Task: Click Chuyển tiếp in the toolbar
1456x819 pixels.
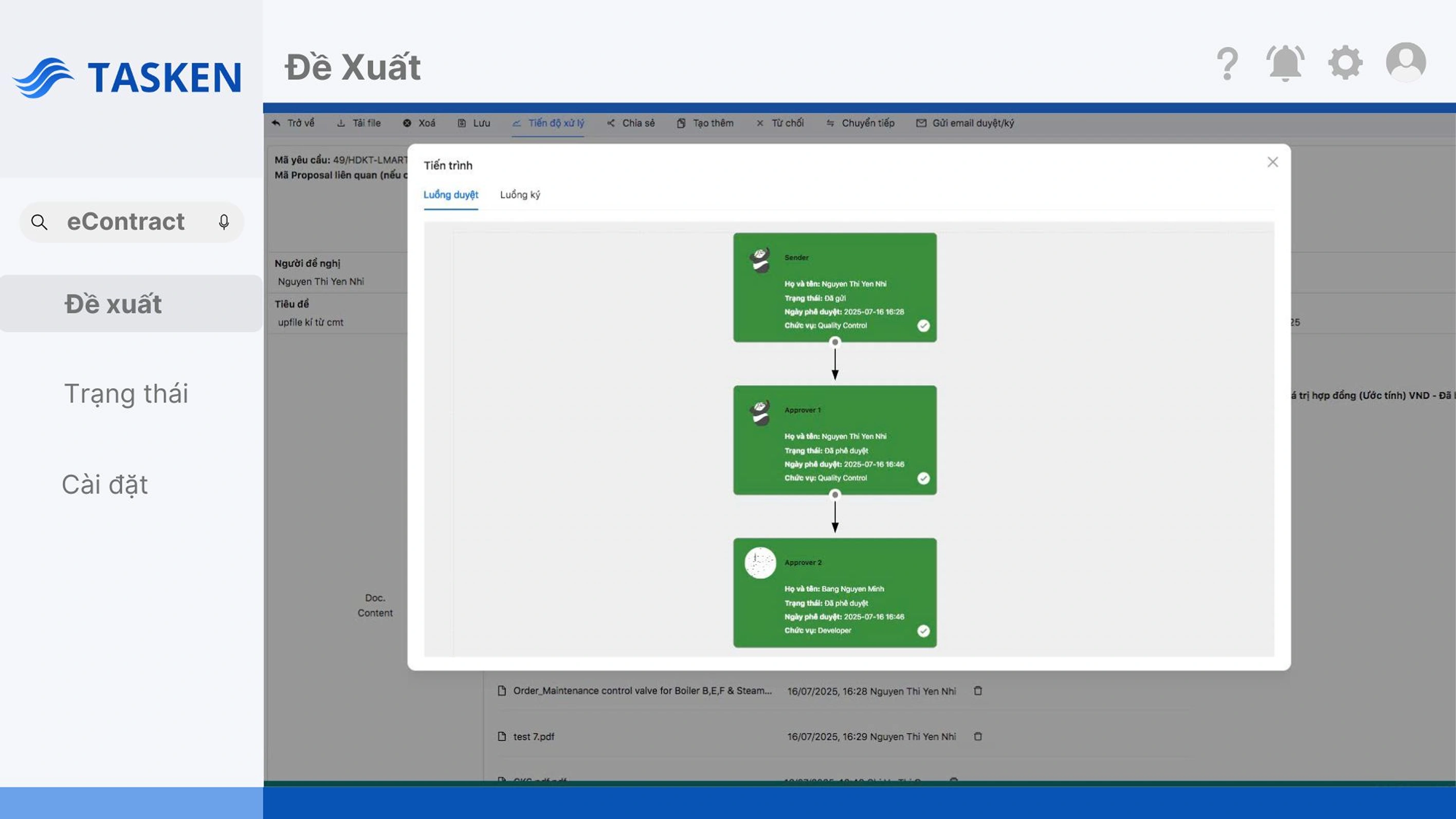Action: 860,123
